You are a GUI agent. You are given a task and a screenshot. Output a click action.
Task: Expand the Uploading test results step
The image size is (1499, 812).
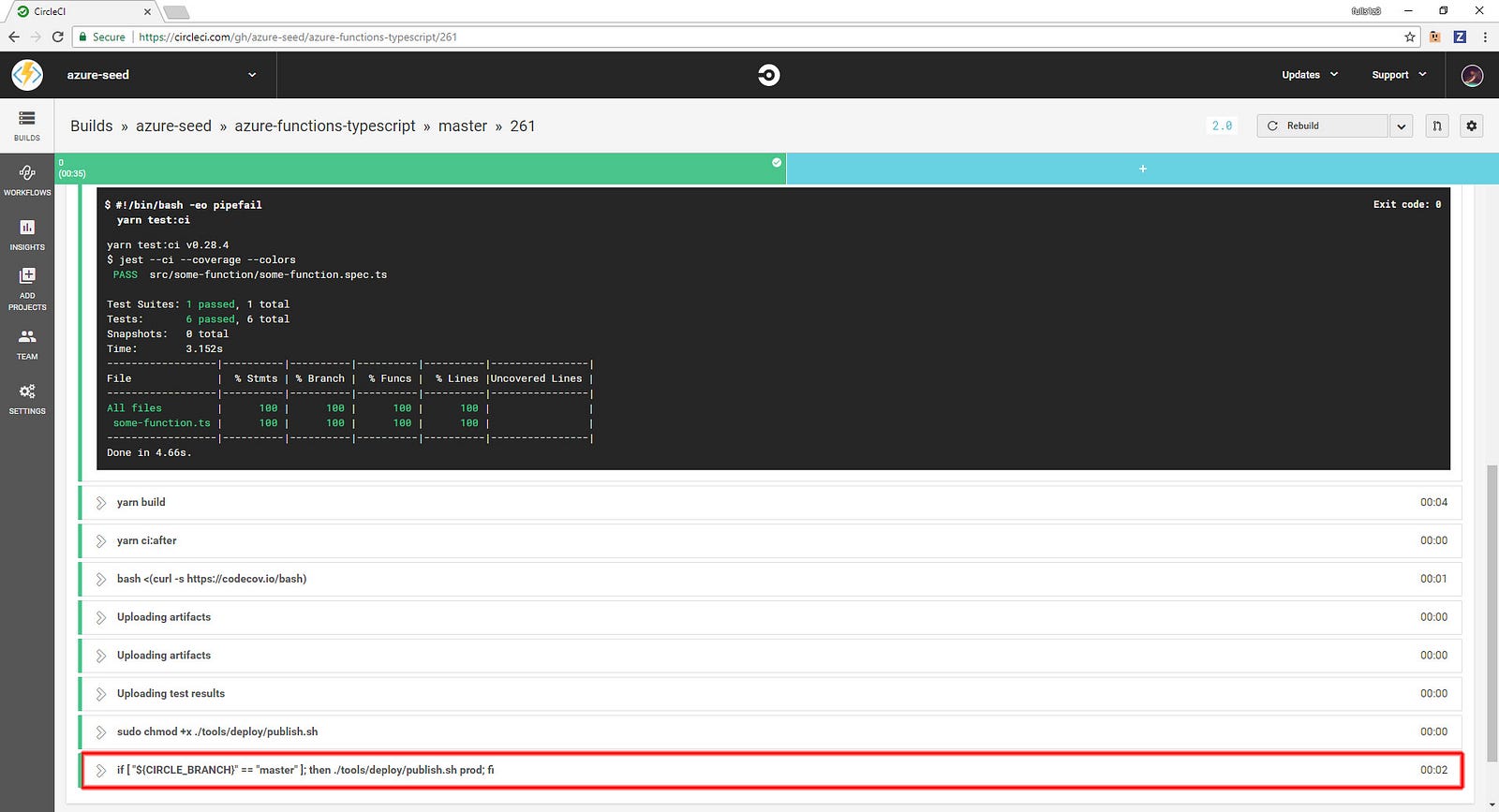pyautogui.click(x=770, y=694)
